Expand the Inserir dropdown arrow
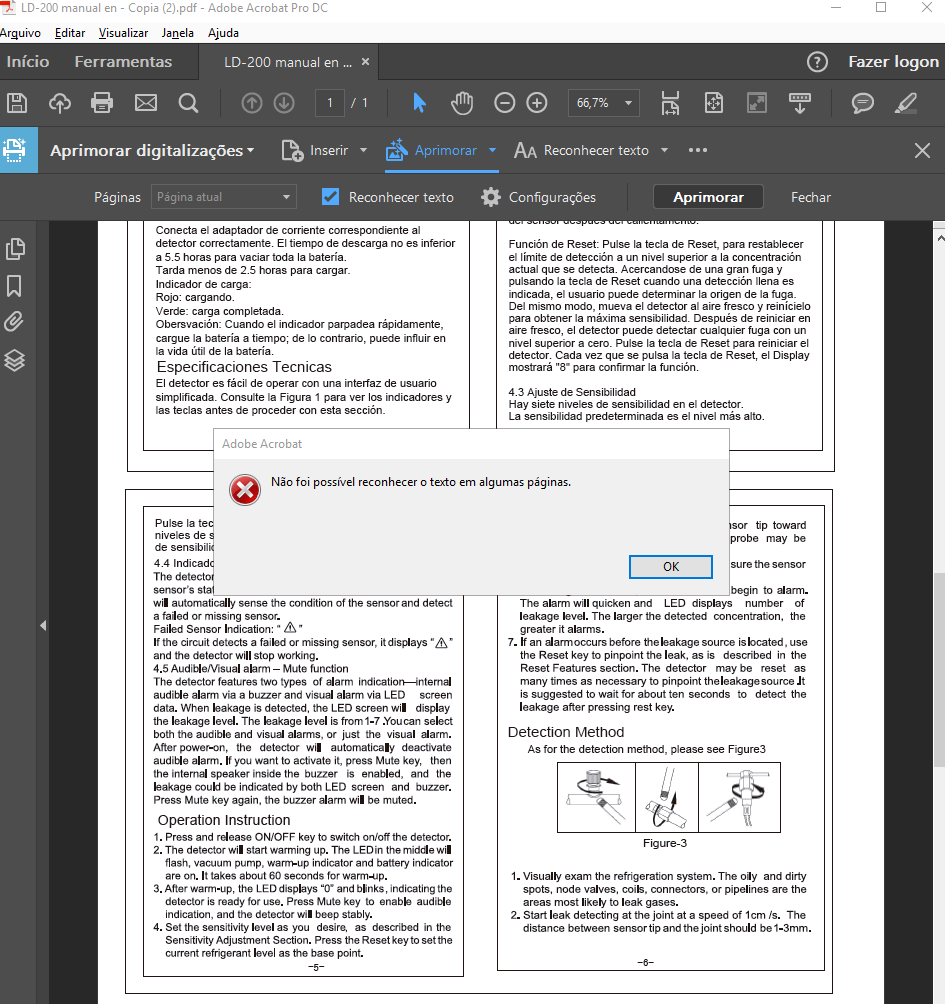The height and width of the screenshot is (1004, 945). (x=363, y=150)
